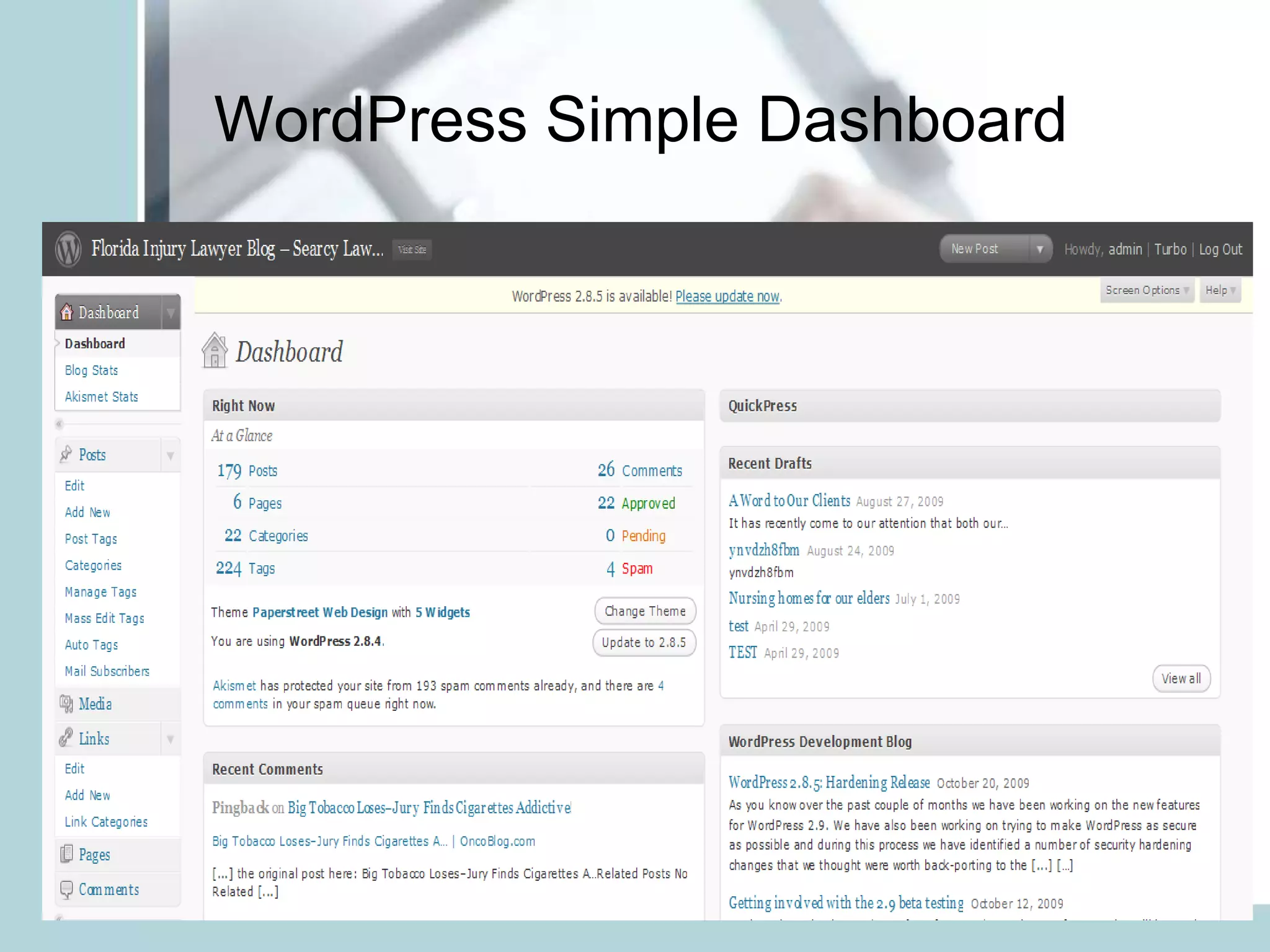Image resolution: width=1270 pixels, height=952 pixels.
Task: Click the Recent Comments panel header
Action: click(x=454, y=769)
